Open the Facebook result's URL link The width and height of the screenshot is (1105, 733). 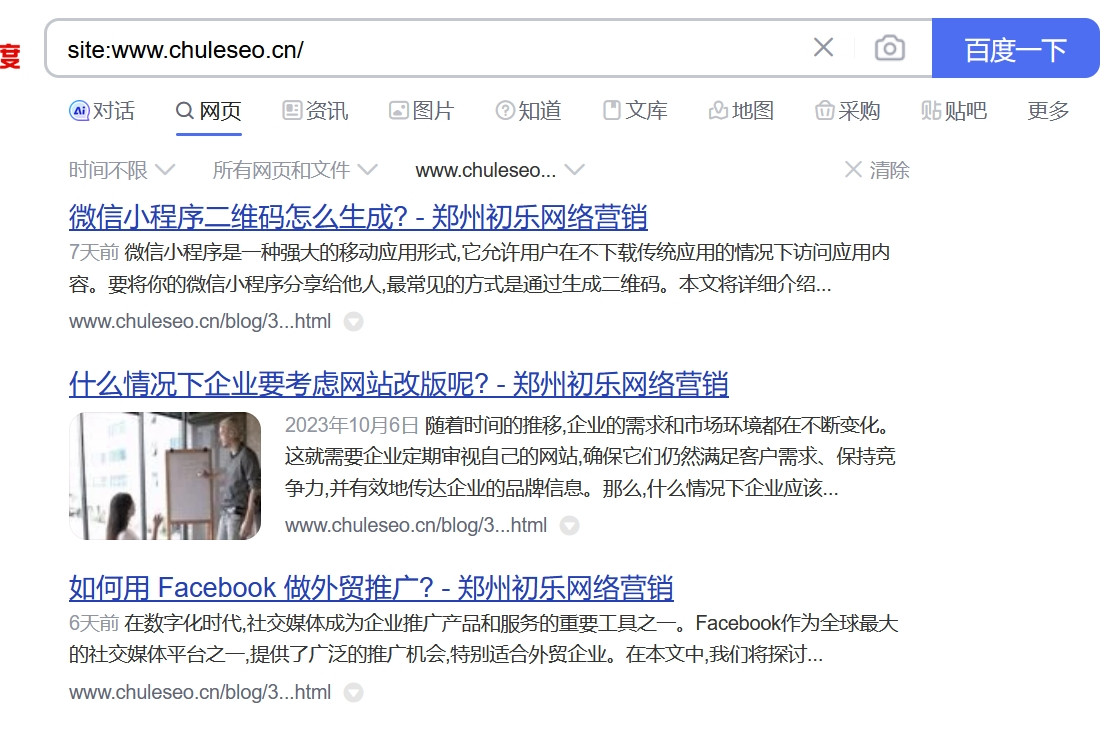coord(199,692)
